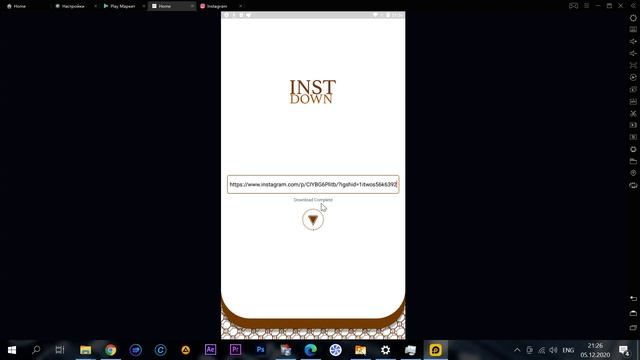Open Task View on the taskbar
The height and width of the screenshot is (360, 640).
[x=60, y=350]
